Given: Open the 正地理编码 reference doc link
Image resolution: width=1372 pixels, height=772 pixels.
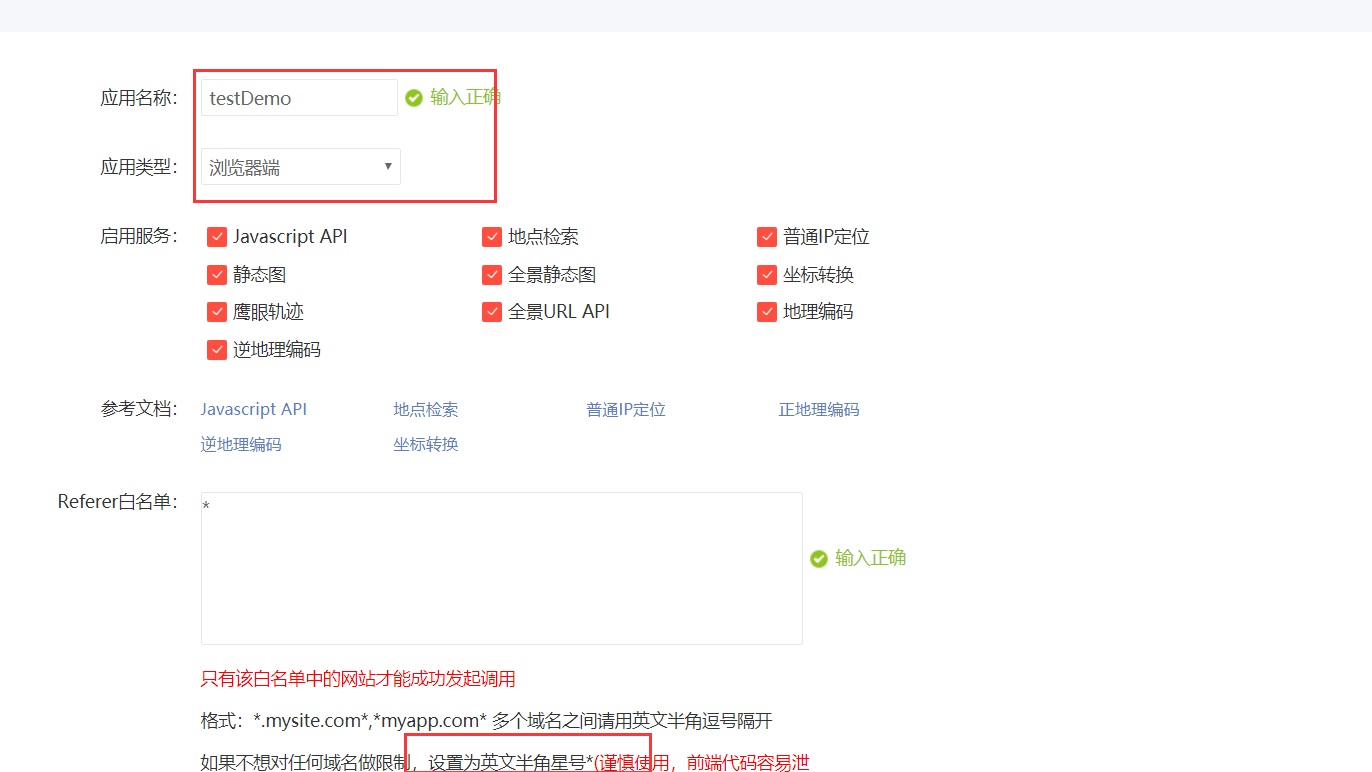Looking at the screenshot, I should coord(819,410).
